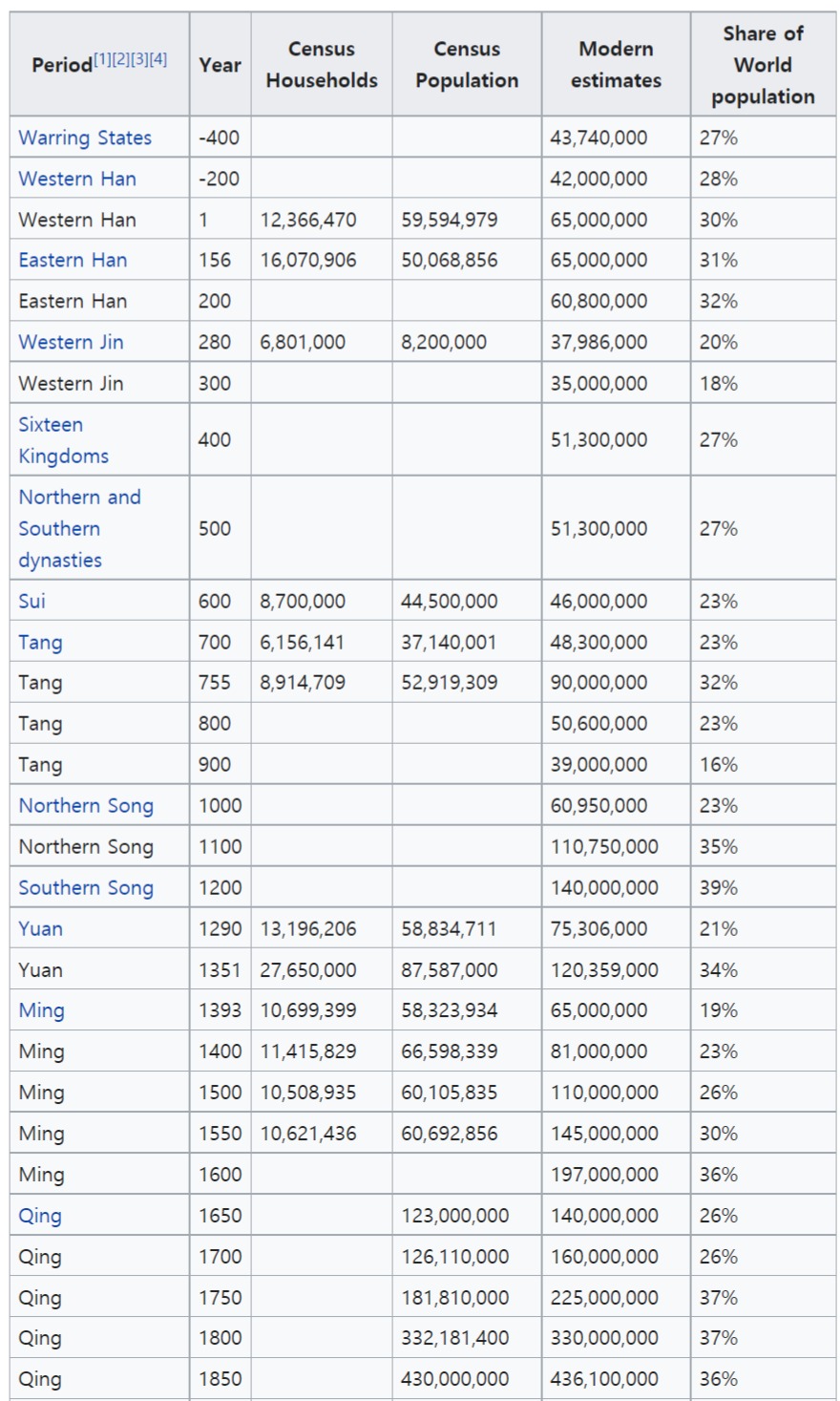Click the Modern estimates column header
This screenshot has width=840, height=1401.
coord(616,64)
